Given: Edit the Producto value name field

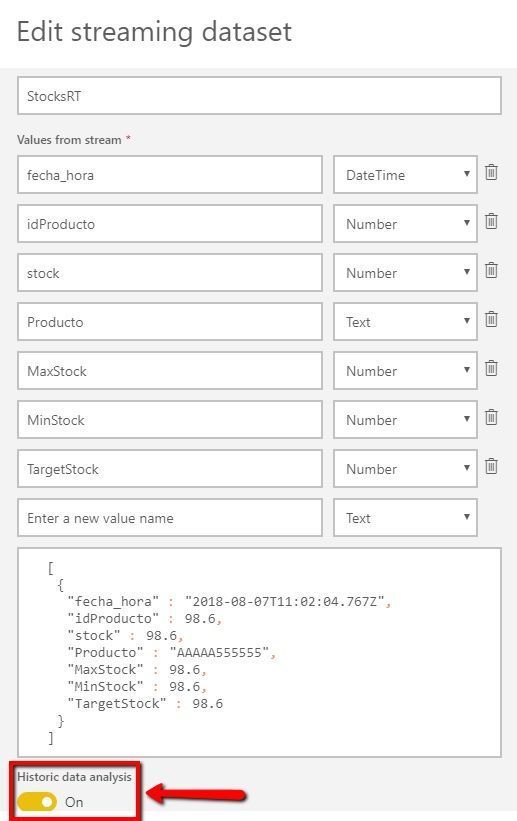Looking at the screenshot, I should (x=170, y=321).
